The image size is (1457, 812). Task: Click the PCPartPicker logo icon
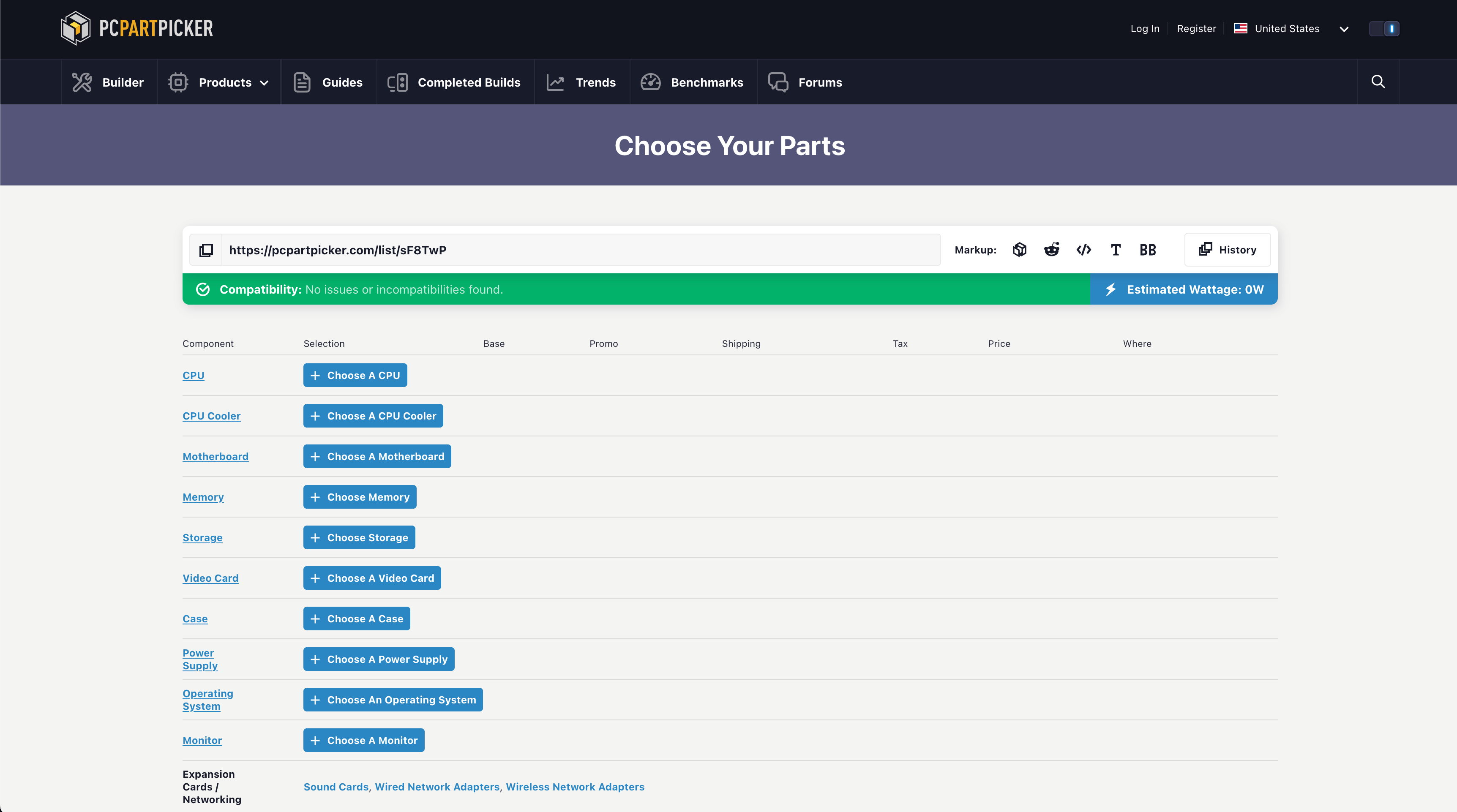(75, 28)
